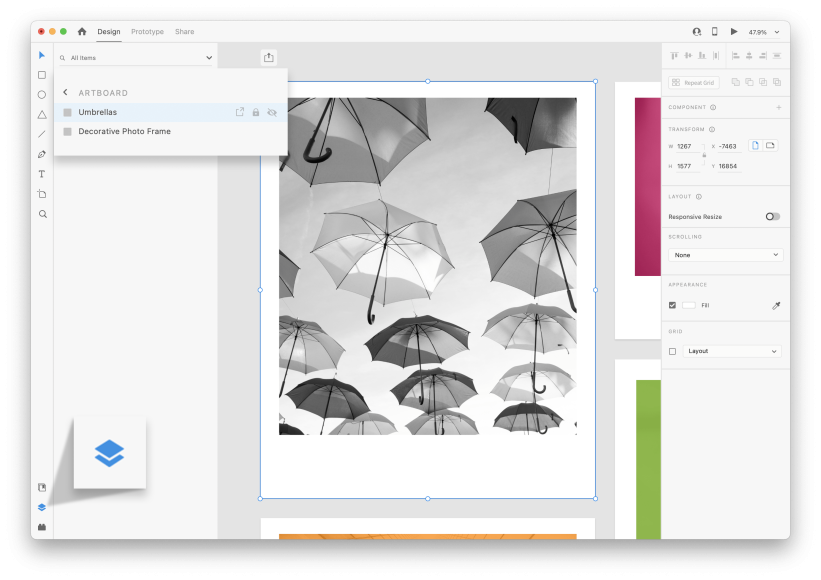Open the Scrolling dropdown set to None
821x580 pixels.
(725, 255)
